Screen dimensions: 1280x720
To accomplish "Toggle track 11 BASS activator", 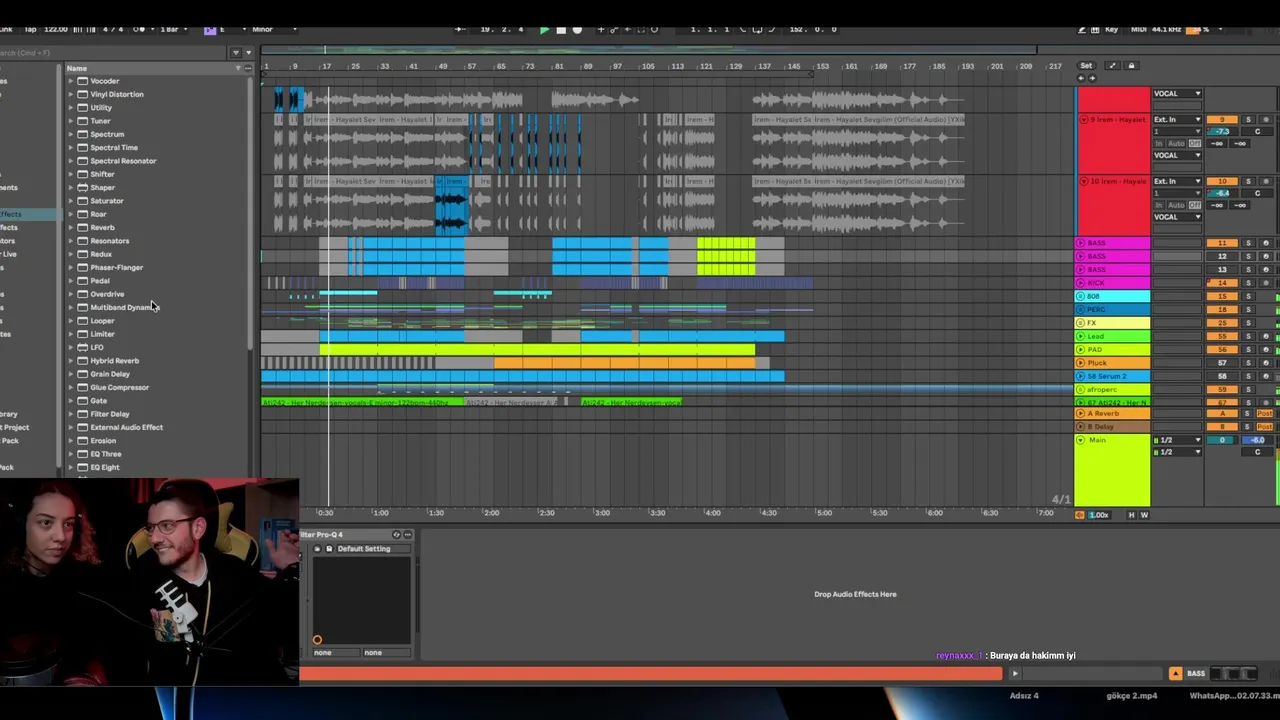I will tap(1222, 243).
